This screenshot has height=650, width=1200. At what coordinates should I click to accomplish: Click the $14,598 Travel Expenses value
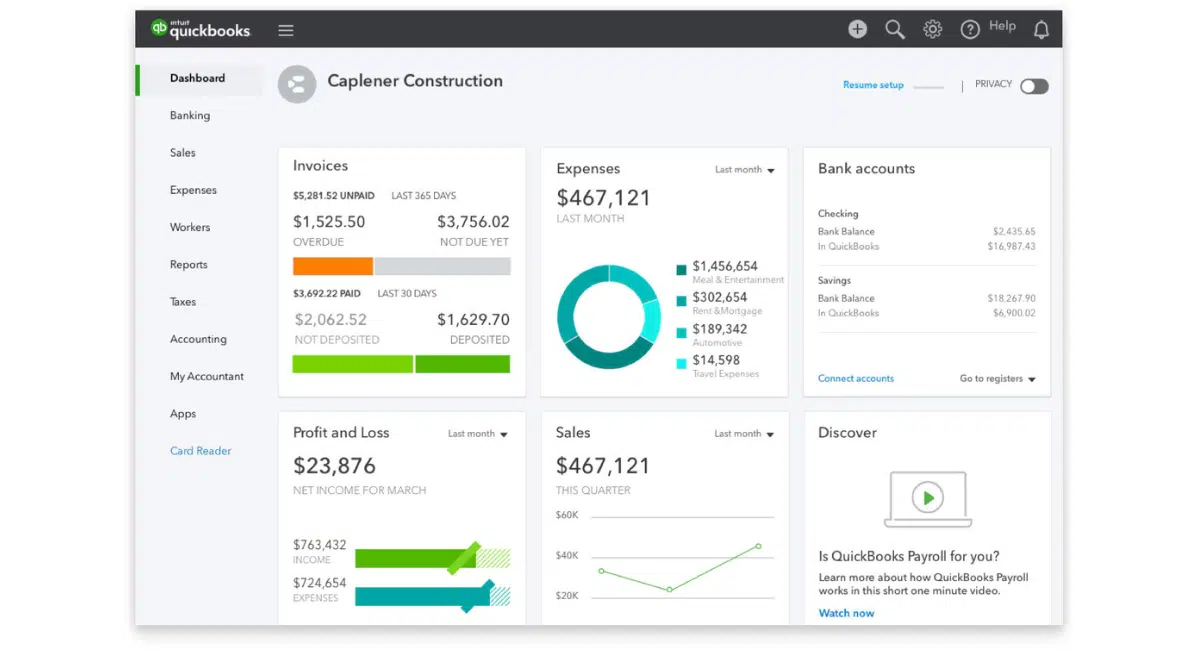click(716, 360)
